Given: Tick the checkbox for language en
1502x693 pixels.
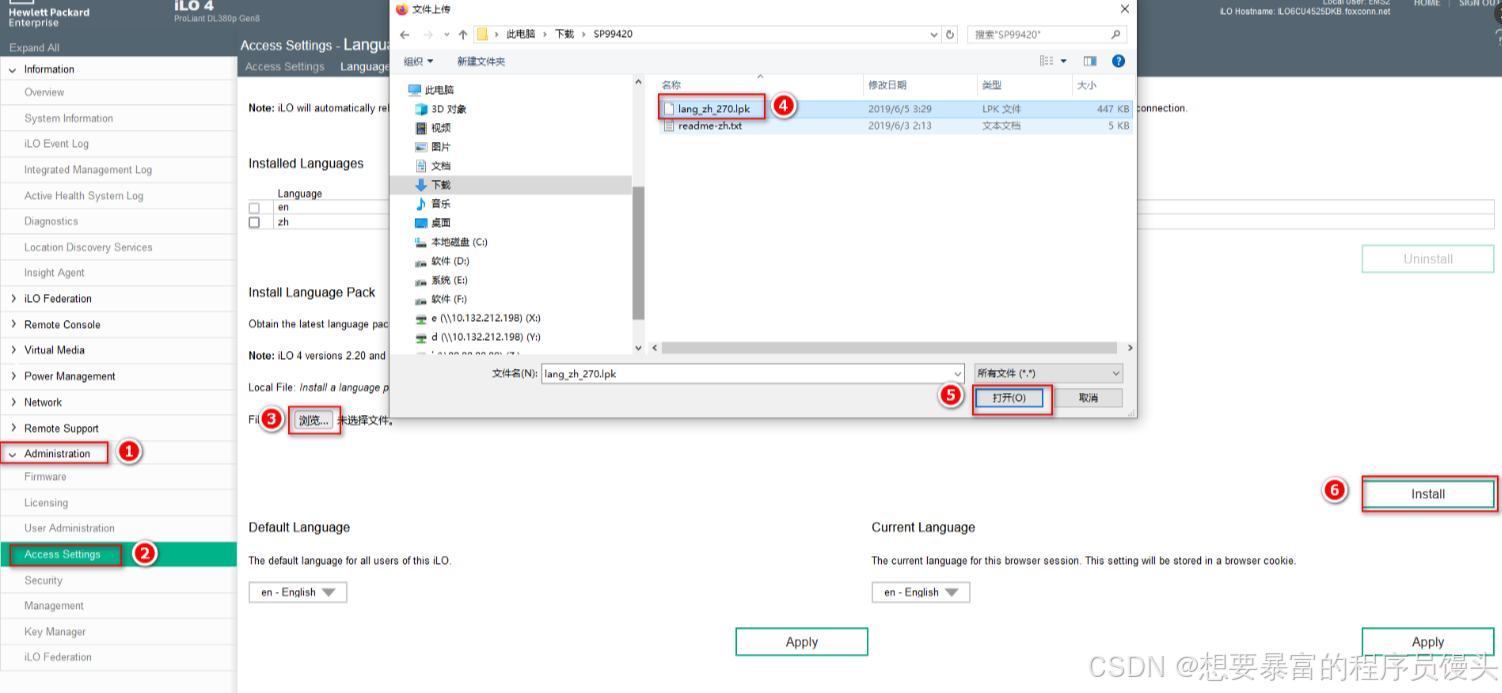Looking at the screenshot, I should (254, 208).
